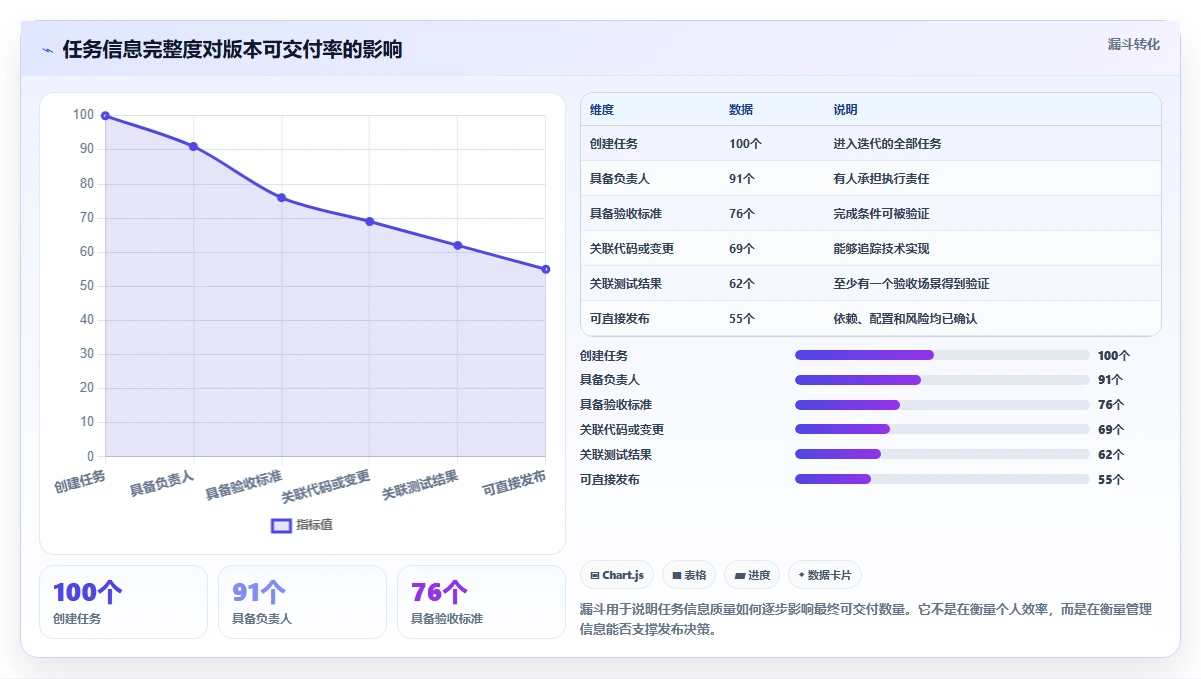This screenshot has height=679, width=1201.
Task: Click the 具备验收标准 progress bar
Action: click(x=942, y=405)
